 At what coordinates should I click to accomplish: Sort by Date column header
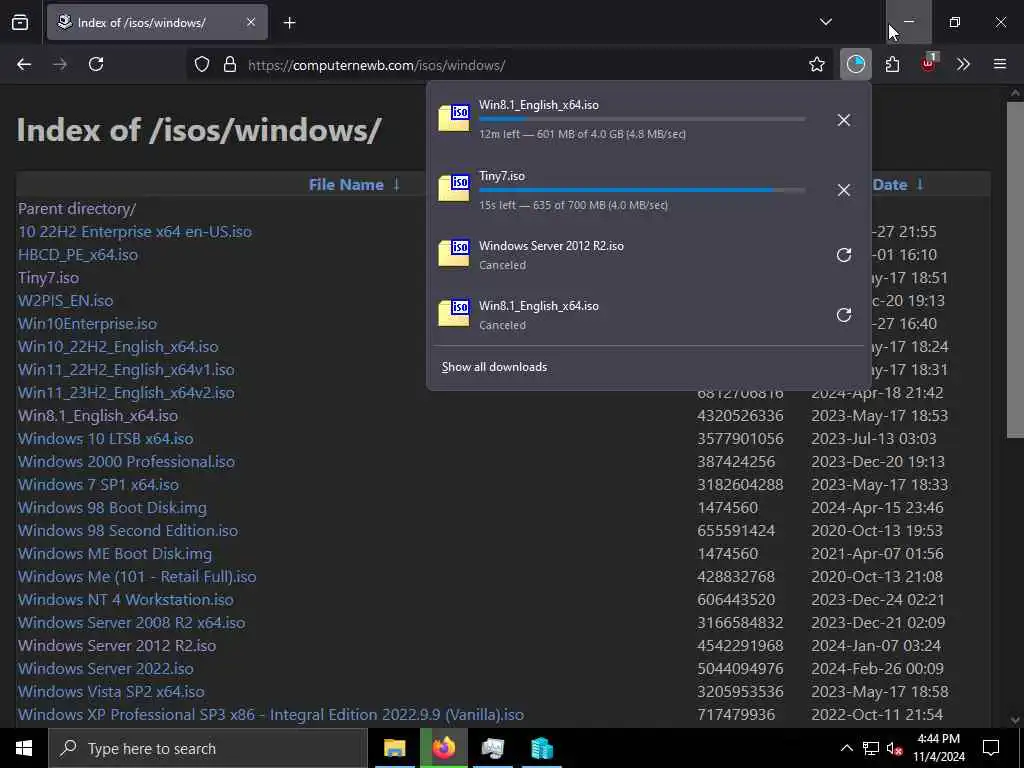[889, 185]
